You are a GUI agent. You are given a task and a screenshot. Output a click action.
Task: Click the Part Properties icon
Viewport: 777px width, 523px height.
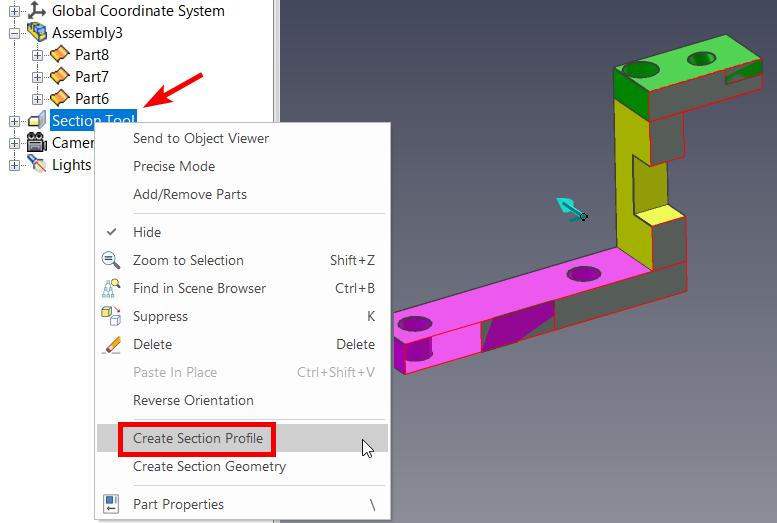pos(111,504)
